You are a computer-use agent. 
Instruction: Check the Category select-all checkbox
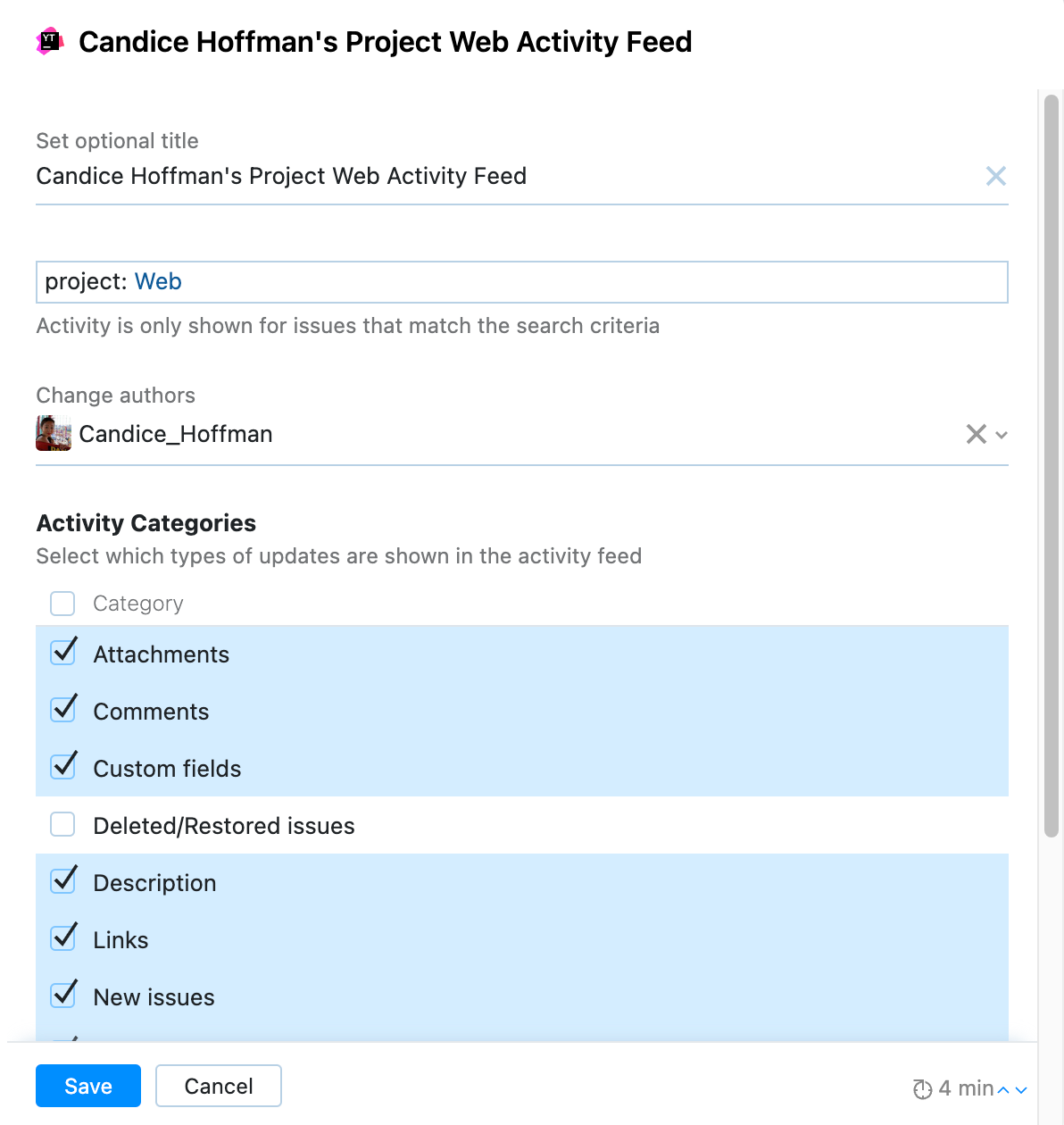(62, 604)
